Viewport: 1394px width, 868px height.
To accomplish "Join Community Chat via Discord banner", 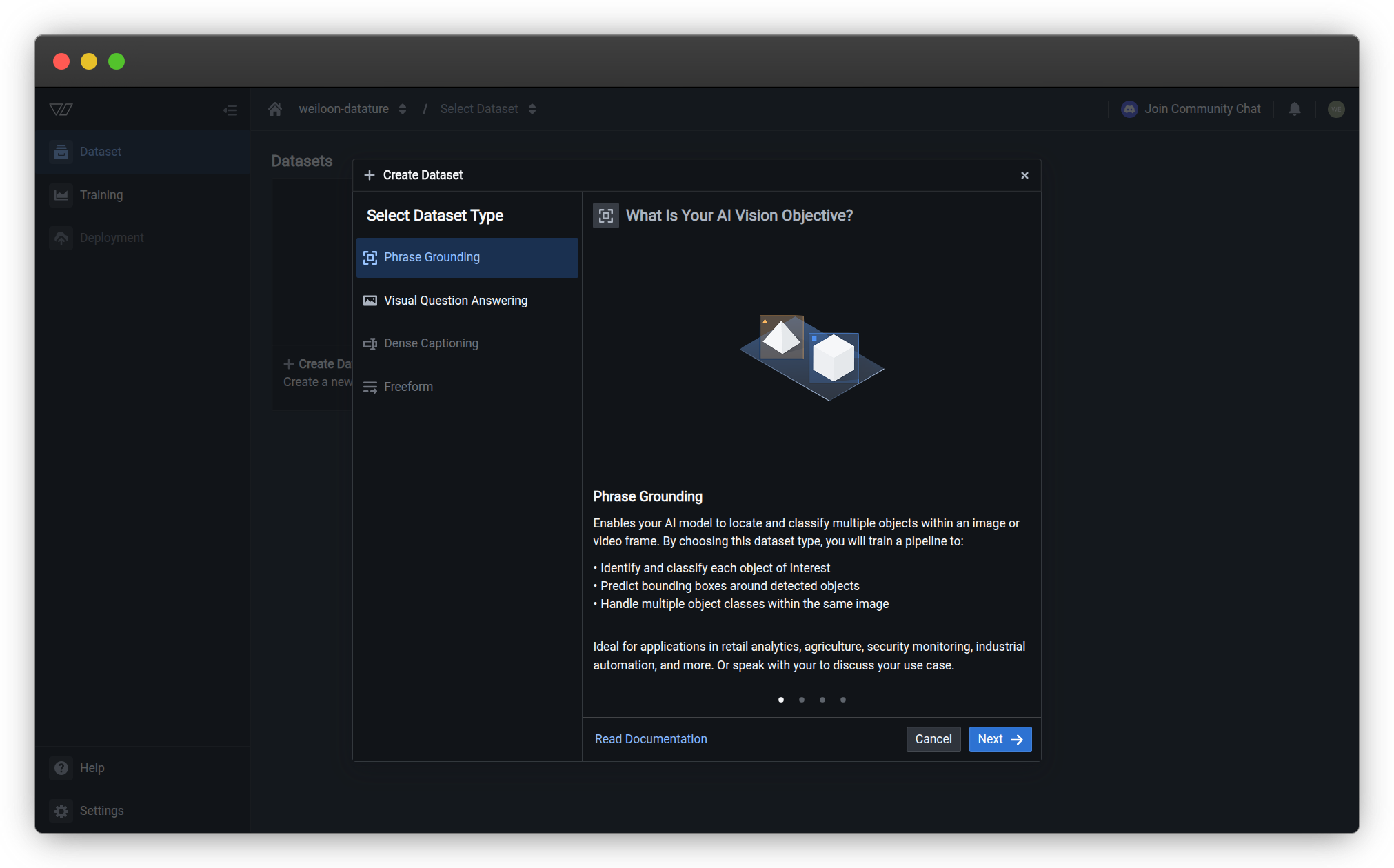I will [x=1191, y=108].
